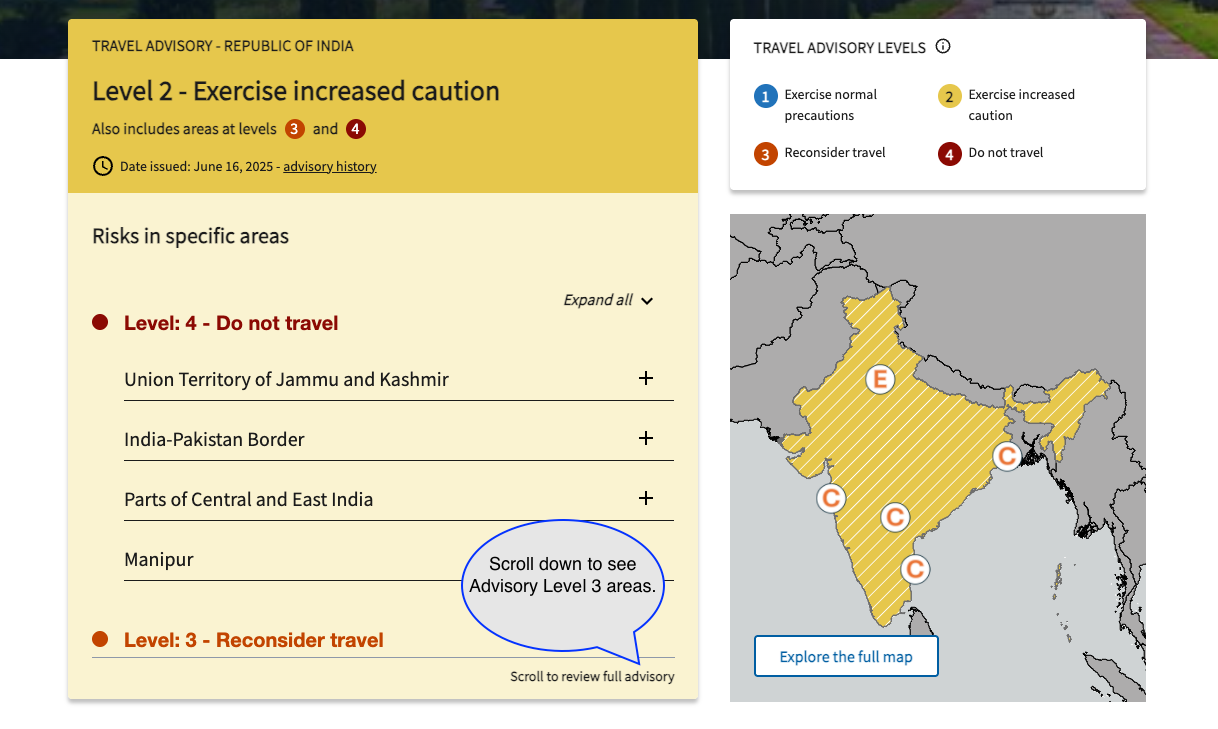The height and width of the screenshot is (729, 1218).
Task: Click the Explore the full map button
Action: click(x=846, y=656)
